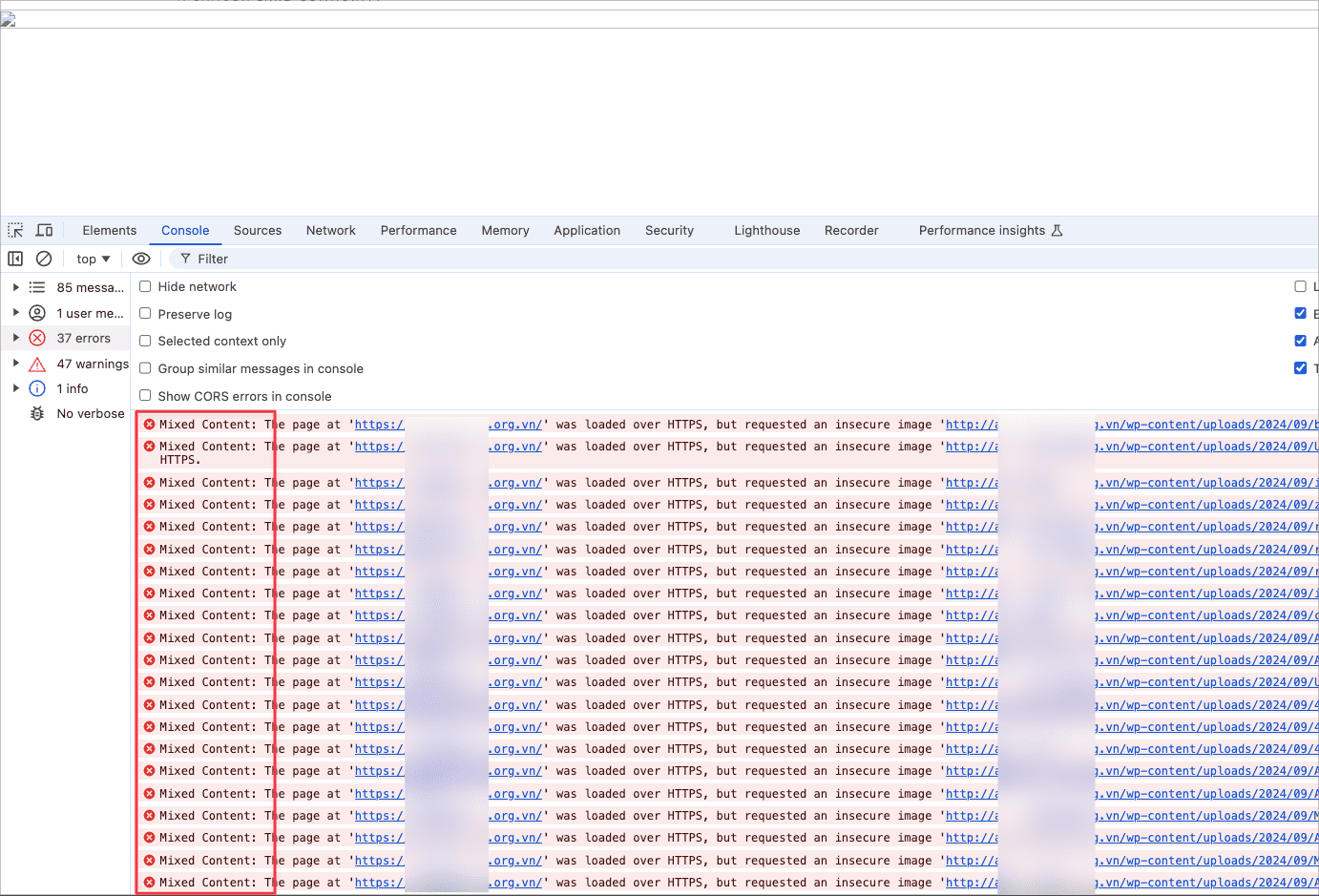Click the Performance insights flask icon
The image size is (1319, 896).
pos(1057,230)
